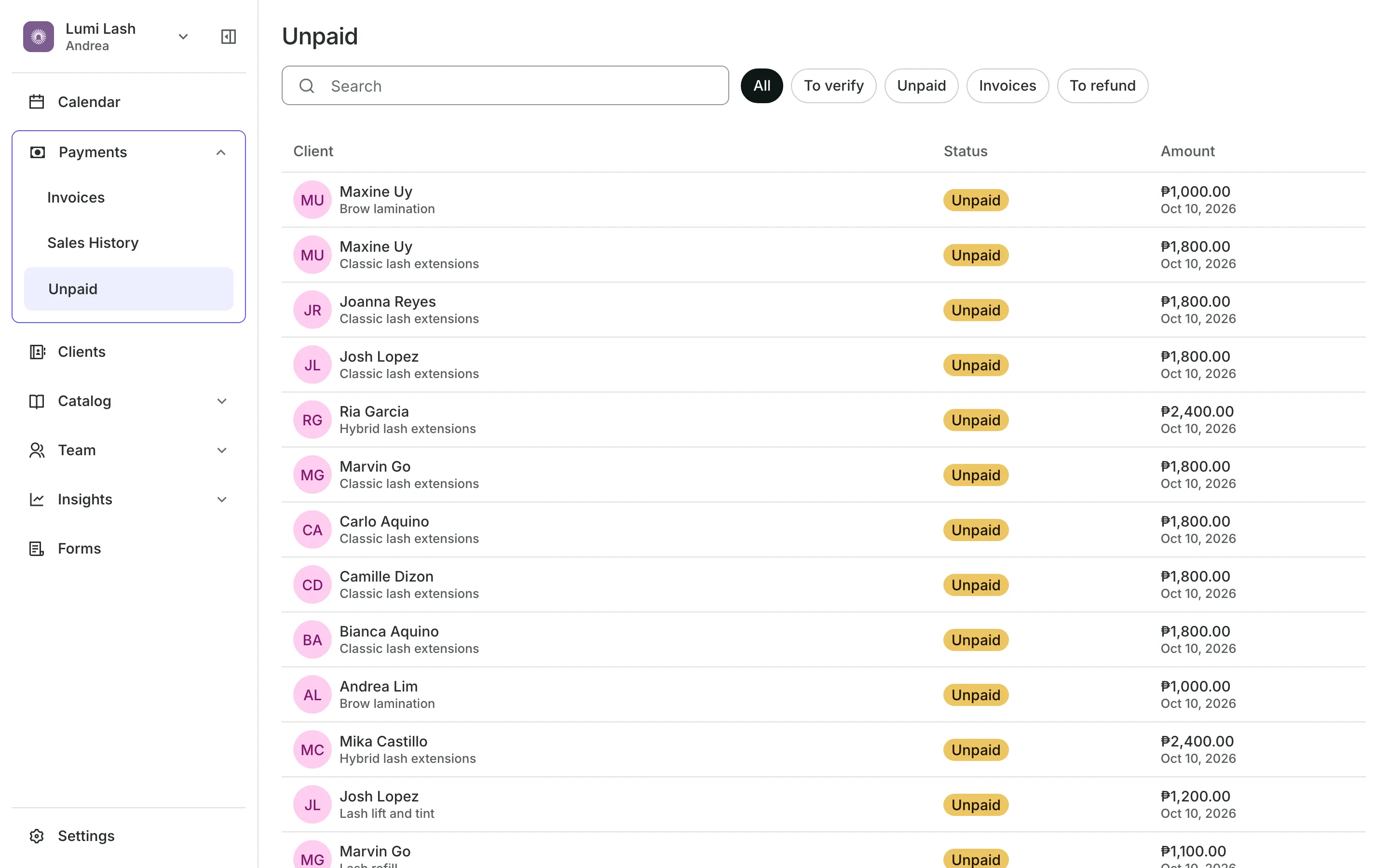1389x868 pixels.
Task: Click Unpaid badge on Mika Castillo row
Action: 976,750
